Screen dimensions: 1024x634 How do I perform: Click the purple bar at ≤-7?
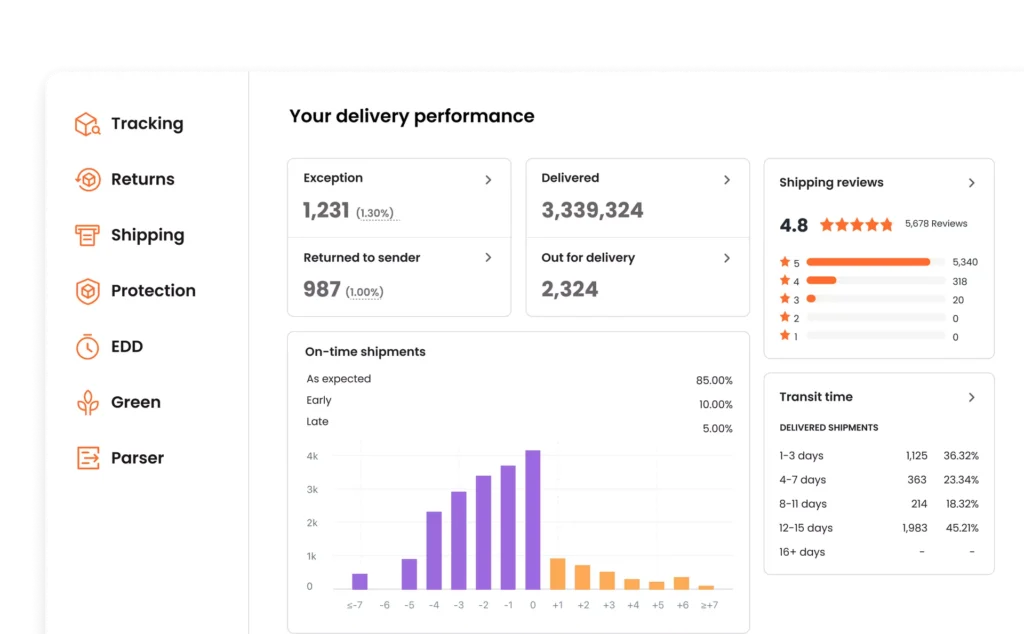click(x=360, y=581)
